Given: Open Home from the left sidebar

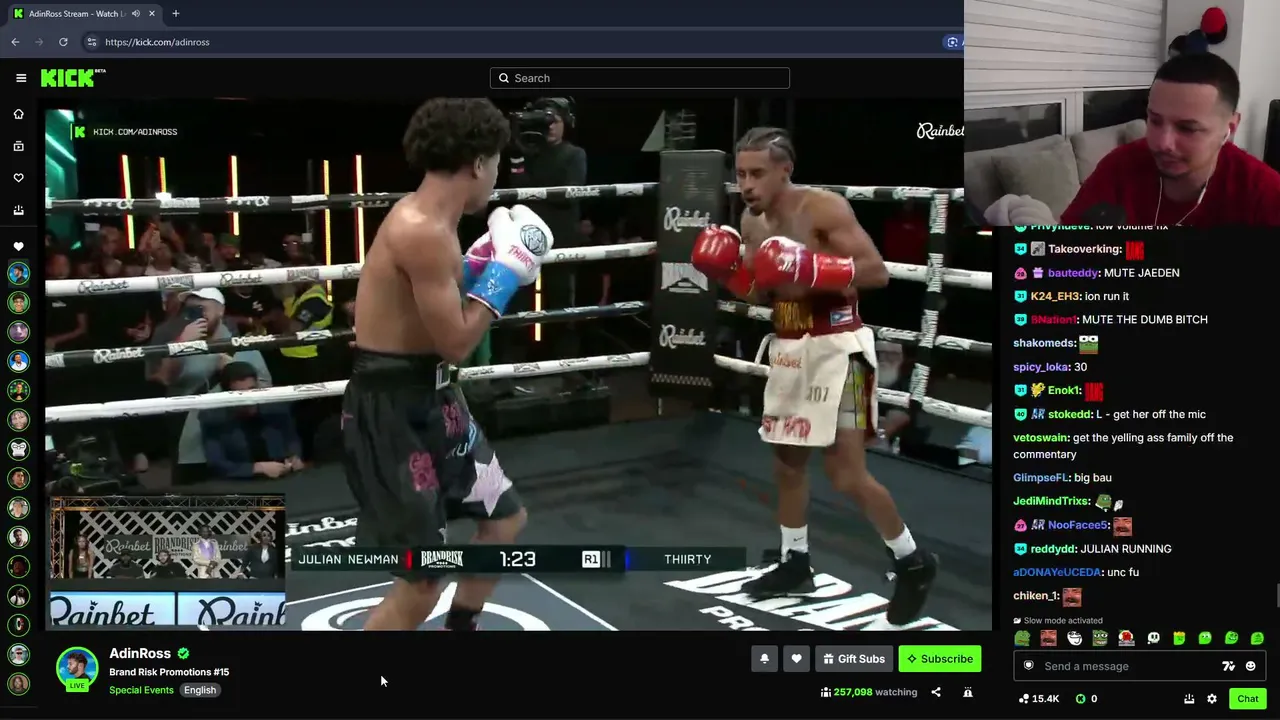Looking at the screenshot, I should point(18,114).
